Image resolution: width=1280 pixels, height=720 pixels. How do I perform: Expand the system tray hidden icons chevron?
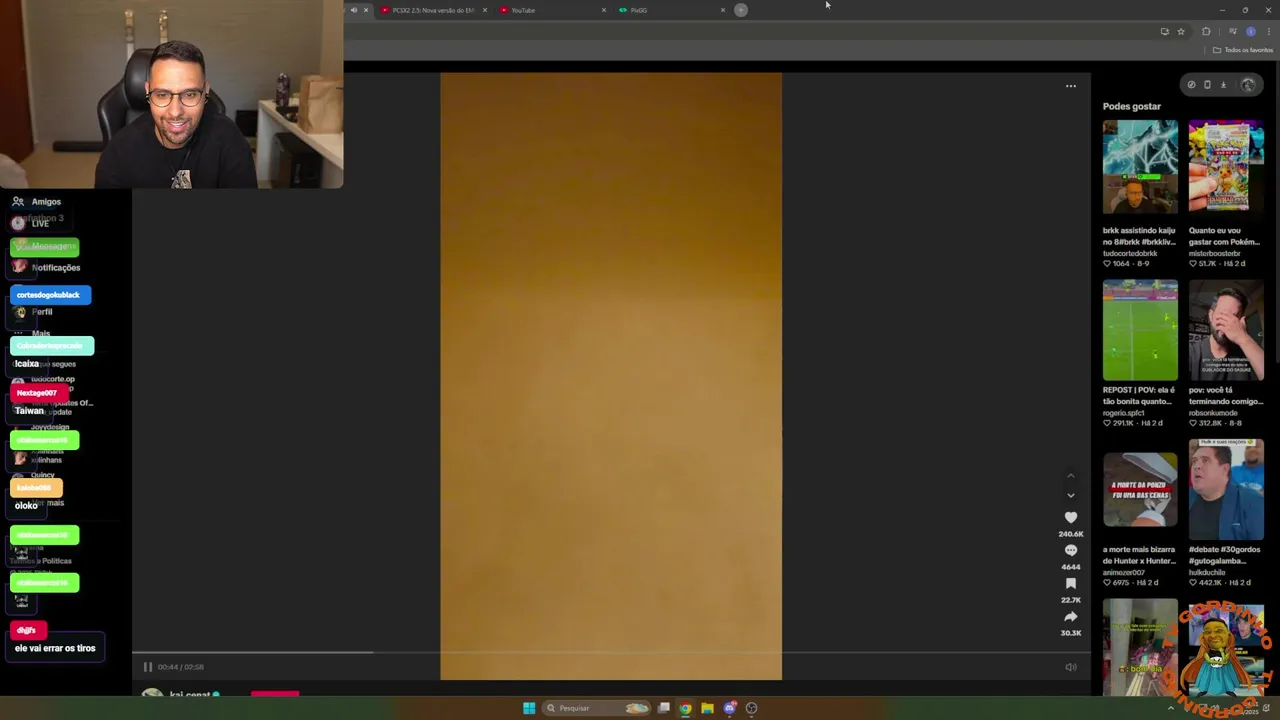point(1171,708)
